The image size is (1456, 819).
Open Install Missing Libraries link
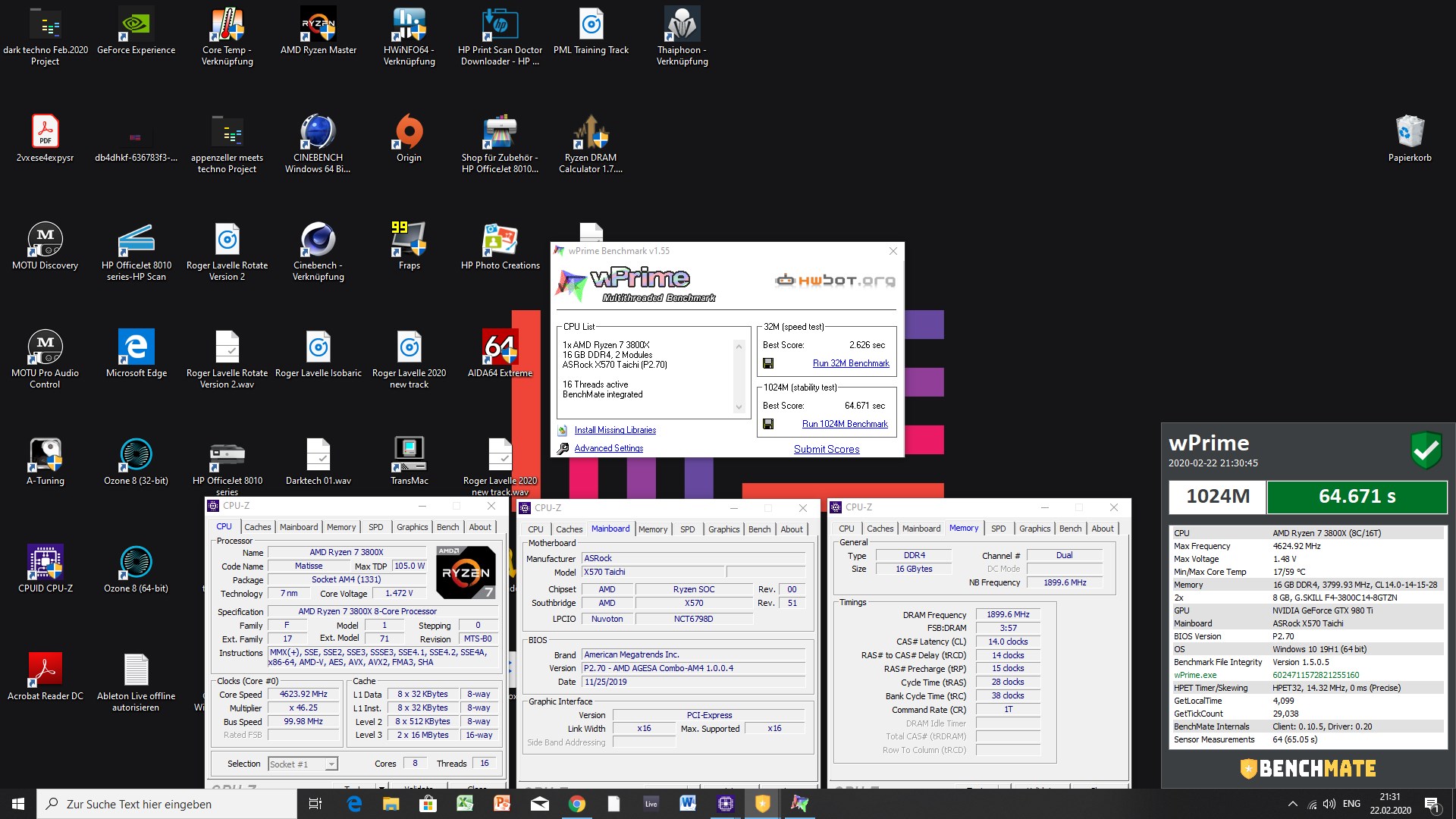(615, 430)
